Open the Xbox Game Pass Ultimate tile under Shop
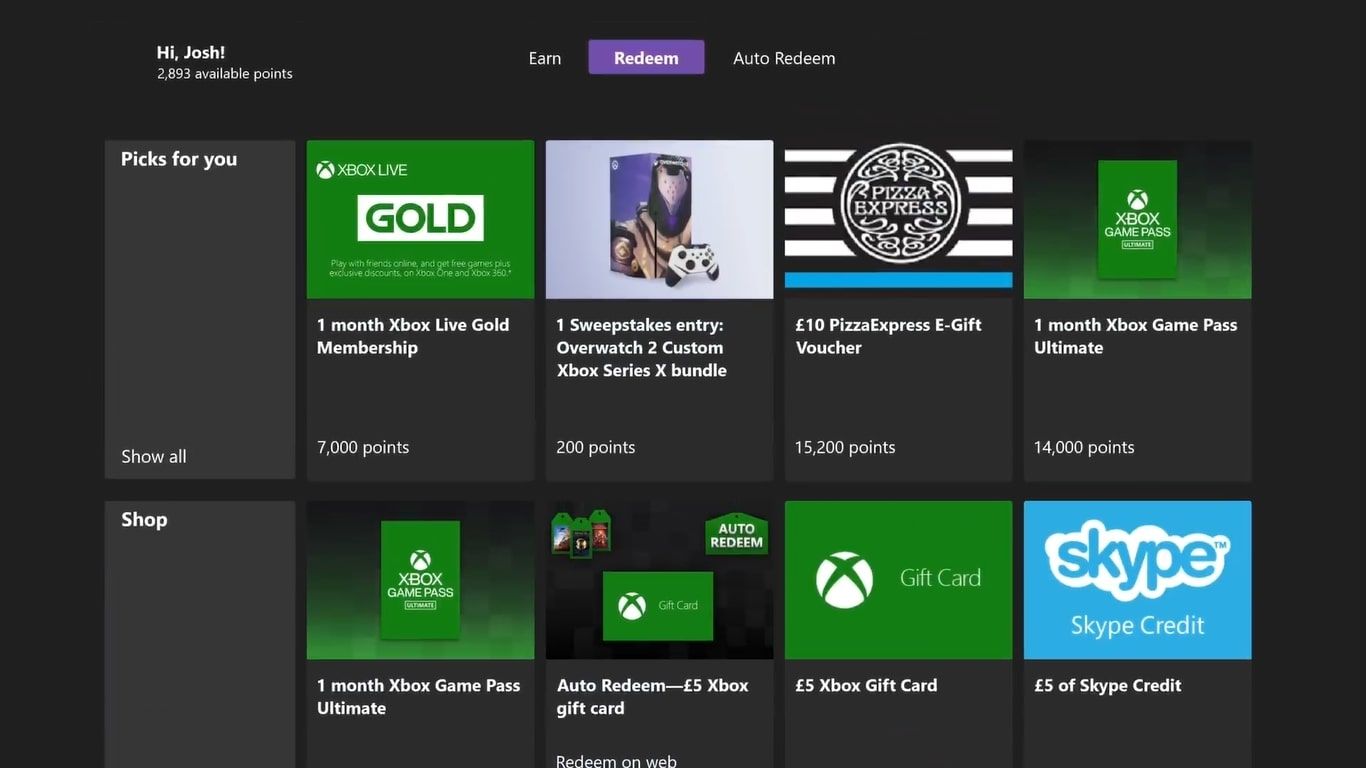This screenshot has height=768, width=1366. click(419, 580)
